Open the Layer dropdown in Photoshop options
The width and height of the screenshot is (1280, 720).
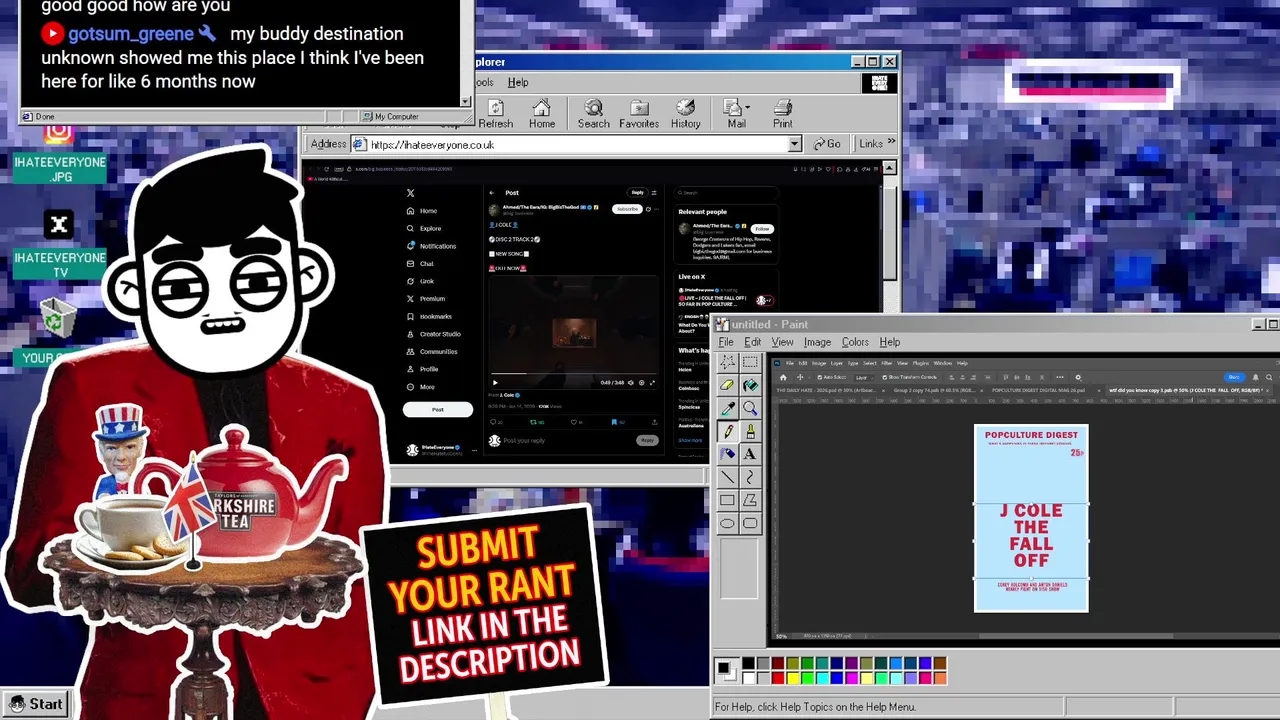click(864, 377)
